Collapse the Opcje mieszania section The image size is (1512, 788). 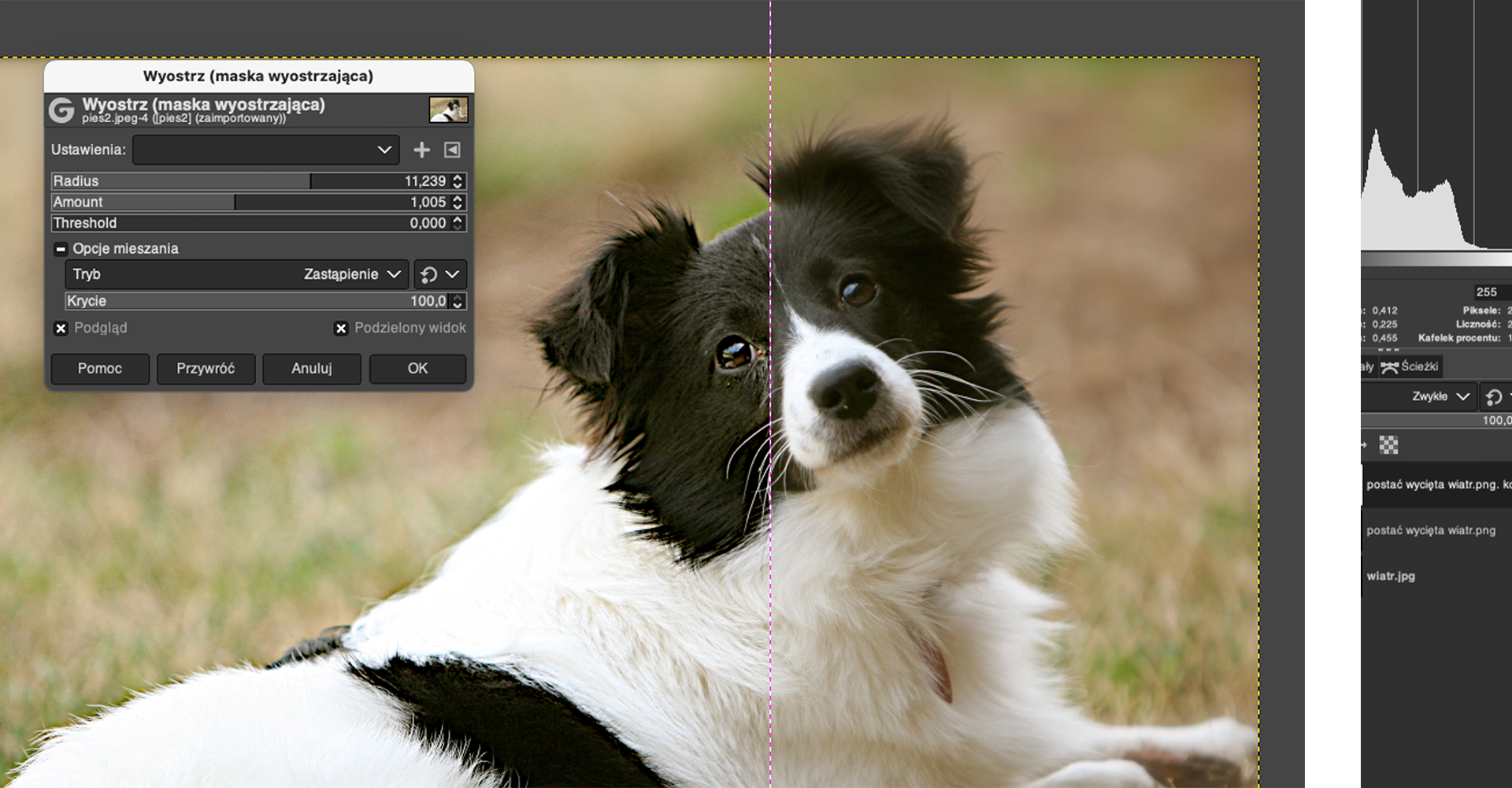(x=61, y=249)
